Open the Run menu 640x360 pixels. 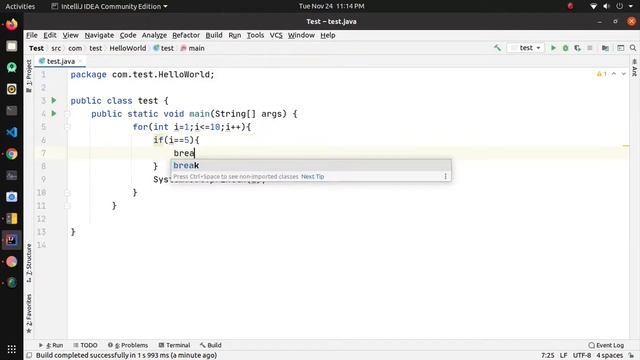pos(235,35)
